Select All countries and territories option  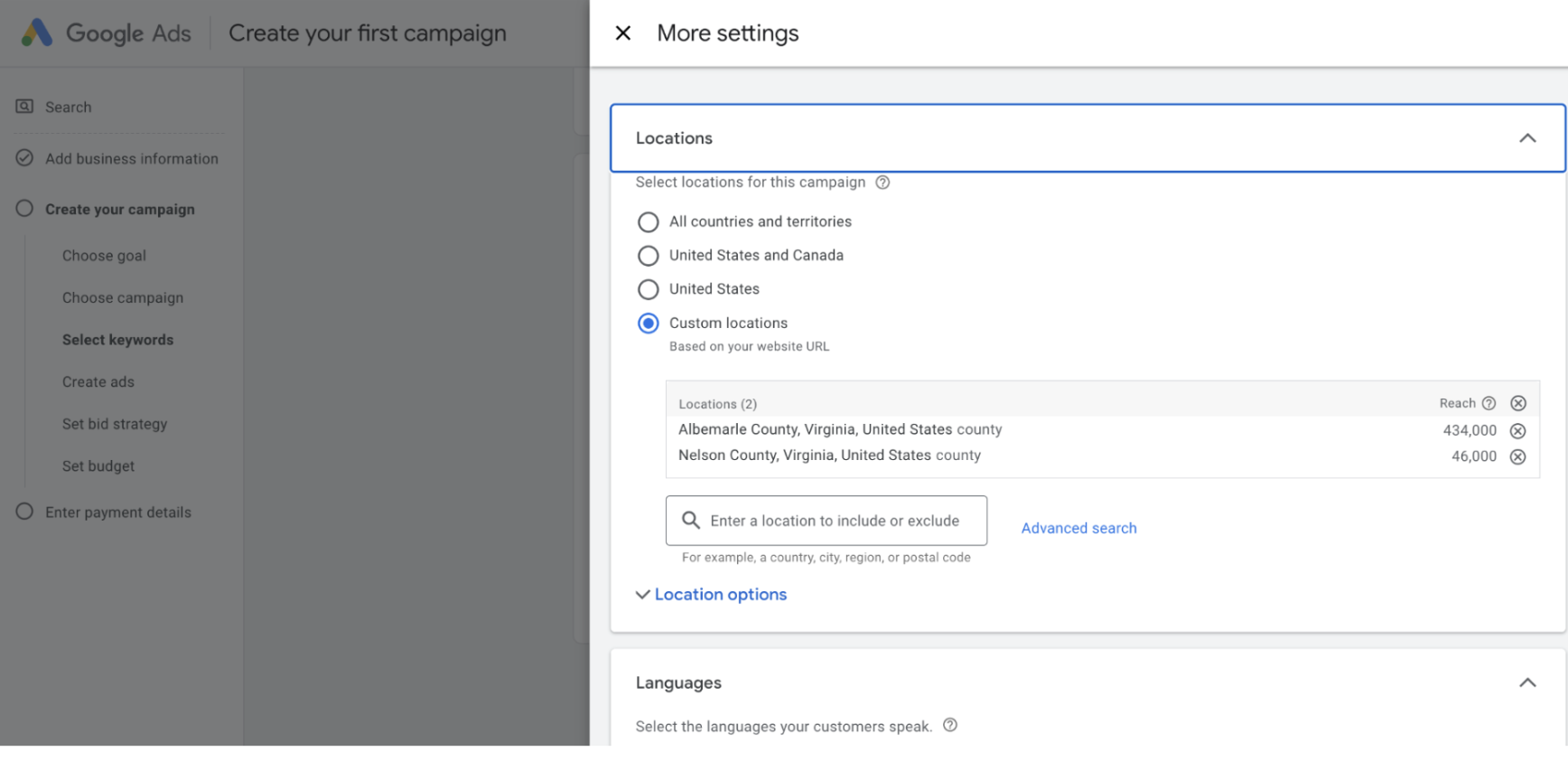click(x=648, y=222)
